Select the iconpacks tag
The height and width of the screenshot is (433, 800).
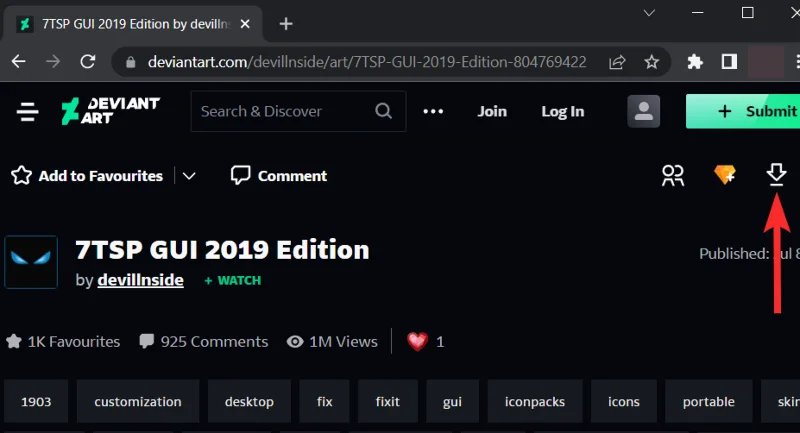click(535, 401)
